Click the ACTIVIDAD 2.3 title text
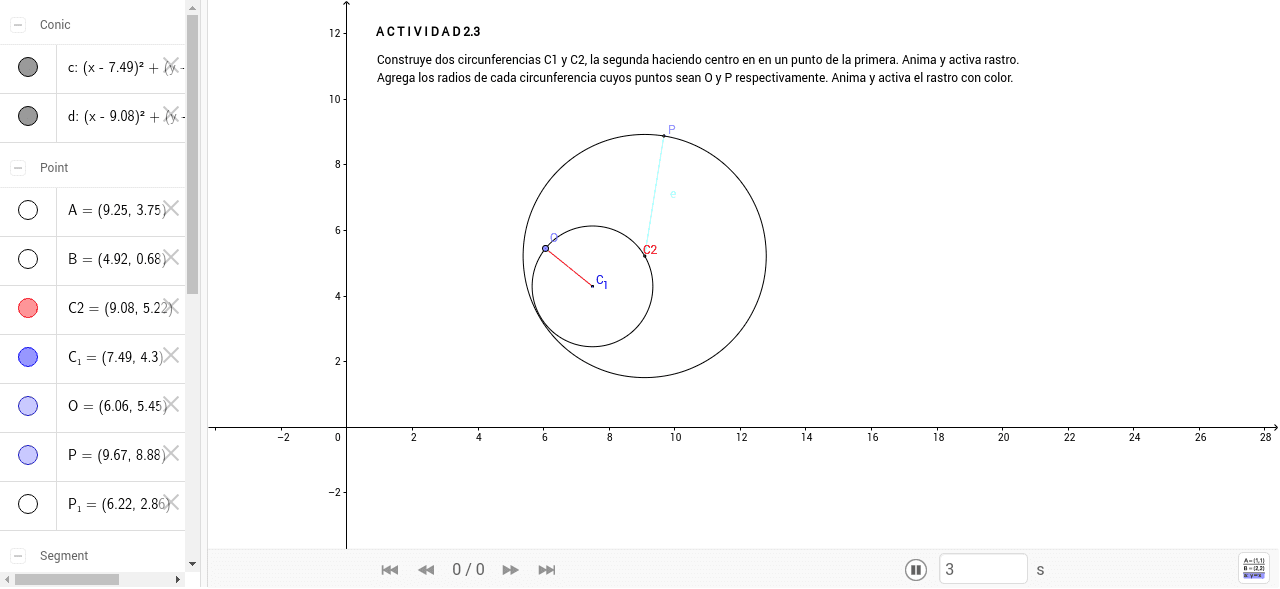 click(x=428, y=32)
